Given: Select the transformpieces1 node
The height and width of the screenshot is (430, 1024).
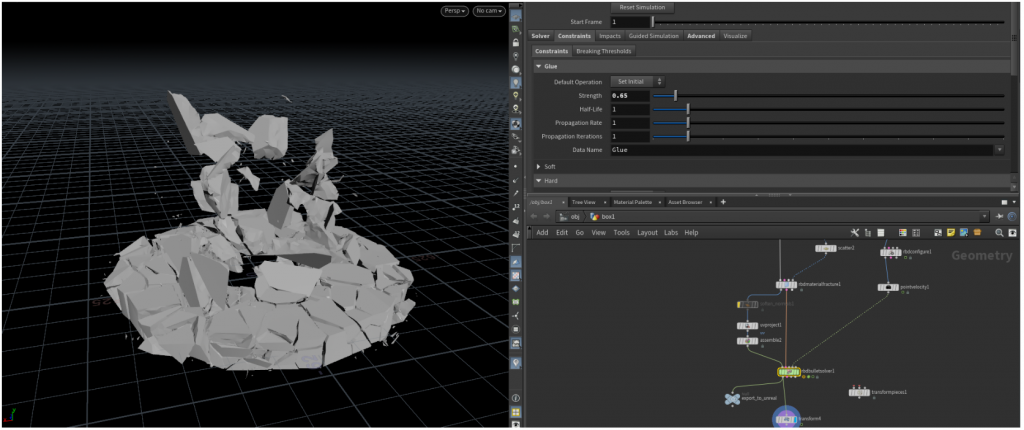Looking at the screenshot, I should click(859, 393).
